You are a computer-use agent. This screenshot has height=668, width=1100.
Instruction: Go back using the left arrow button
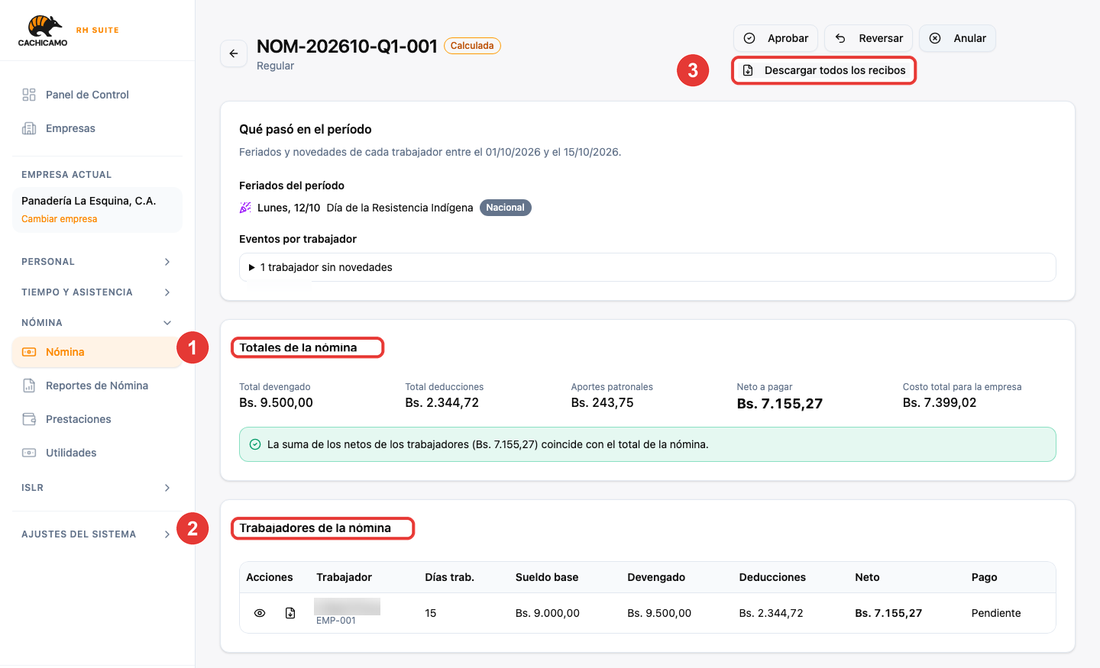(x=234, y=53)
